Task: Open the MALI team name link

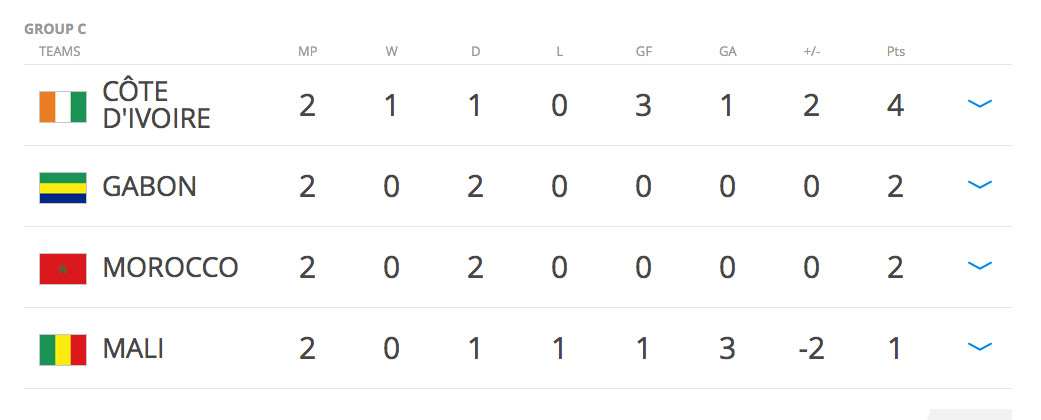Action: click(133, 349)
